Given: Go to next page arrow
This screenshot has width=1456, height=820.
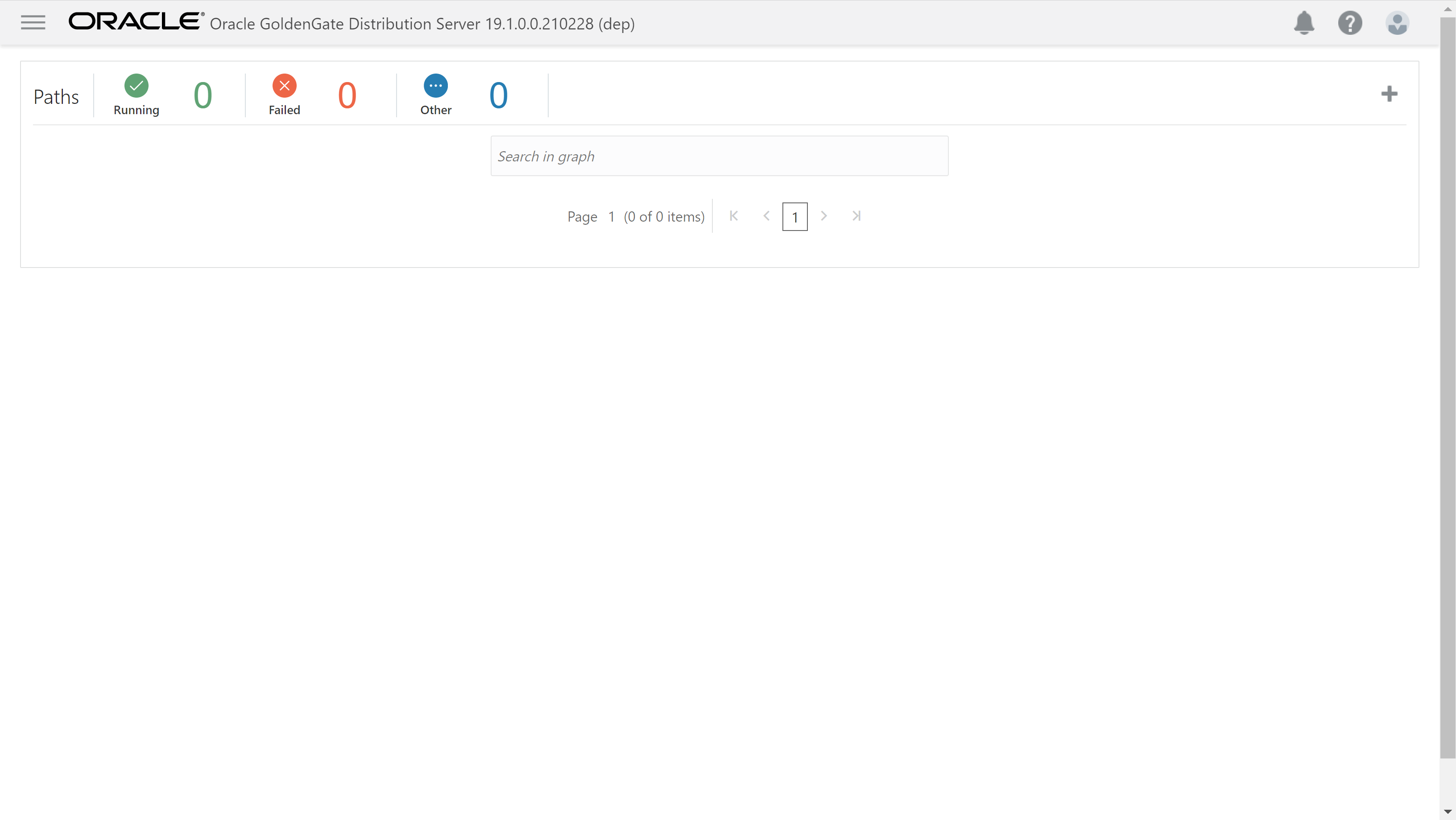Looking at the screenshot, I should [823, 216].
